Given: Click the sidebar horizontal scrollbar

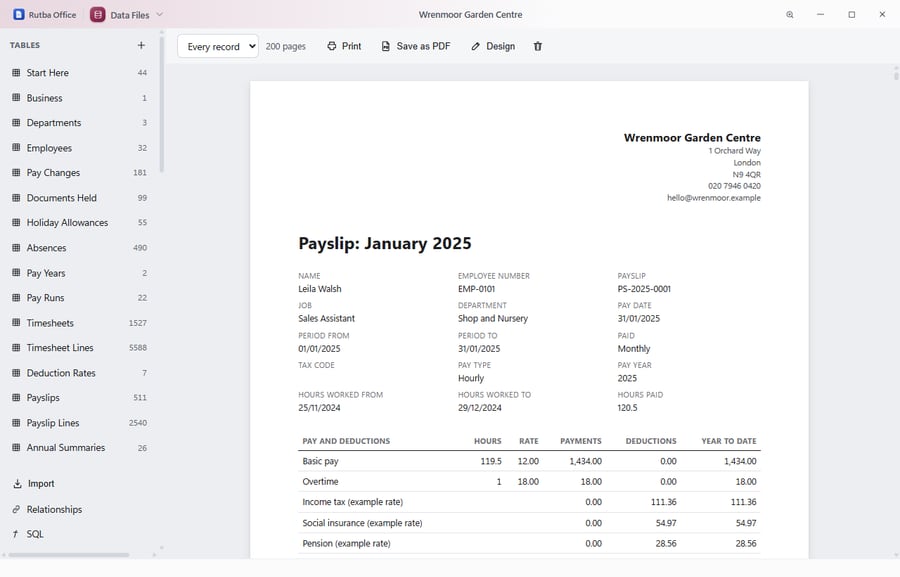Looking at the screenshot, I should [68, 555].
